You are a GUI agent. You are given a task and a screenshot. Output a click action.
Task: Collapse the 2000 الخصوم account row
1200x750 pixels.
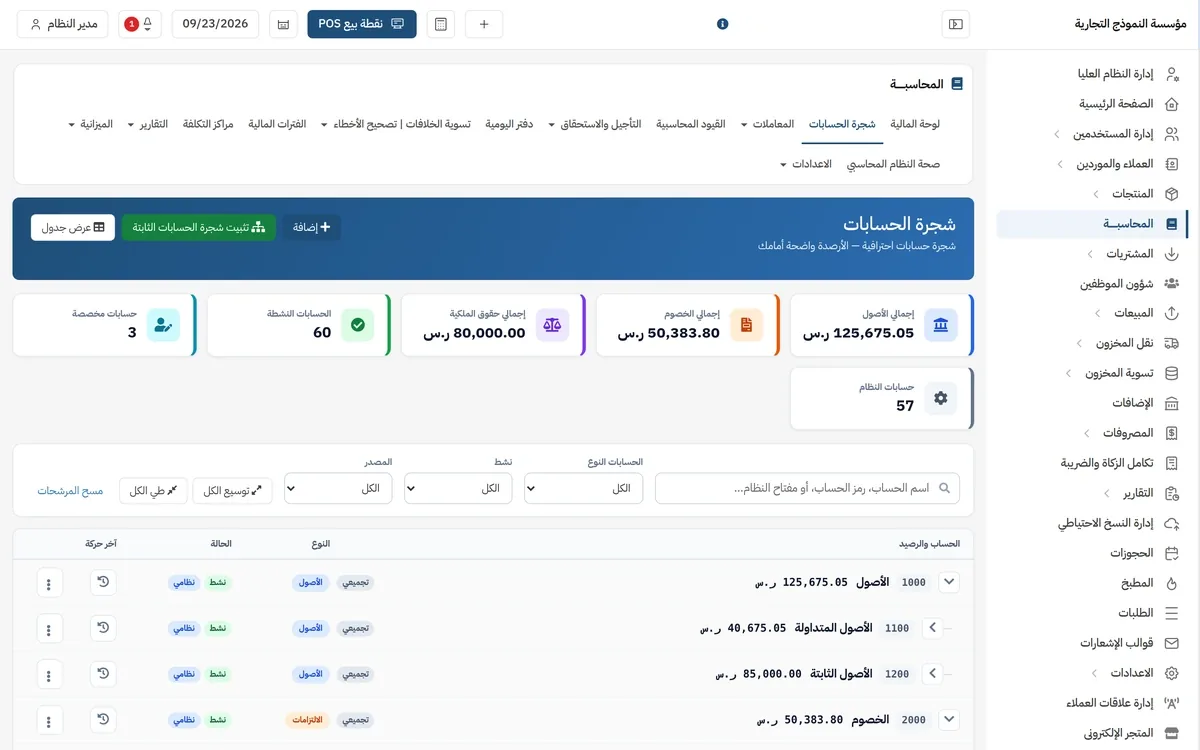[x=949, y=719]
